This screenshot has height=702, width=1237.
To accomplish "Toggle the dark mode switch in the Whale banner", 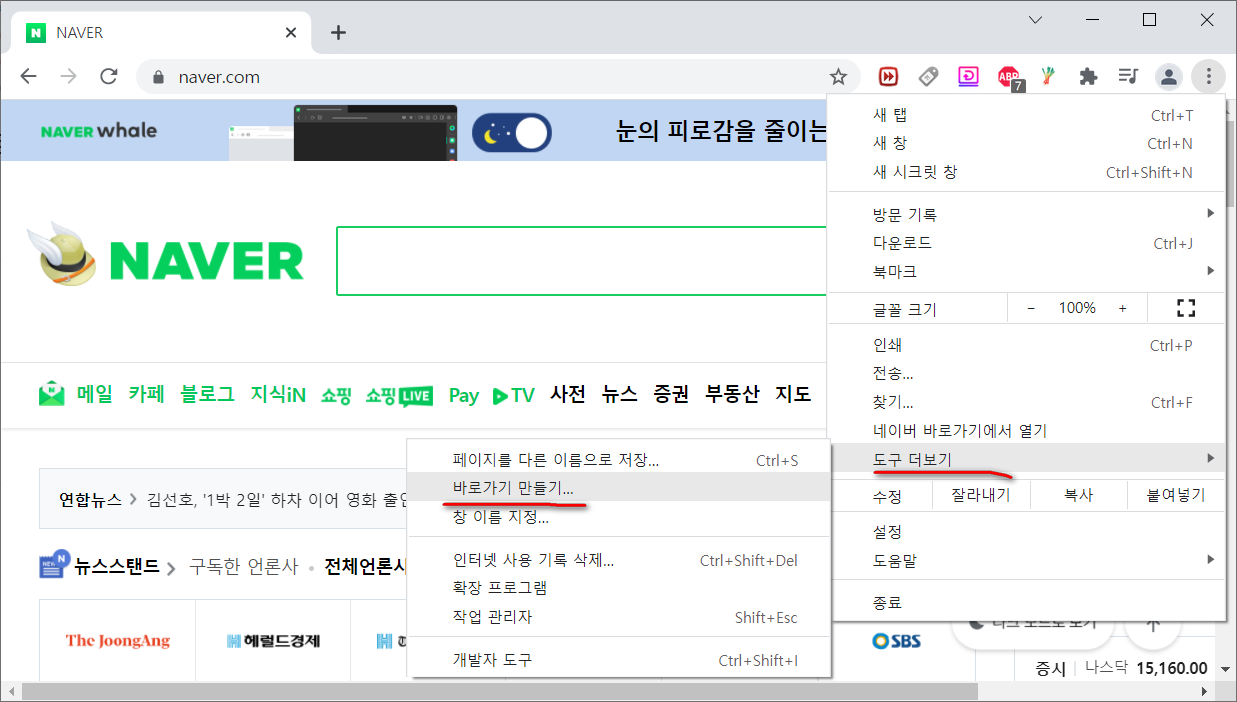I will 512,132.
